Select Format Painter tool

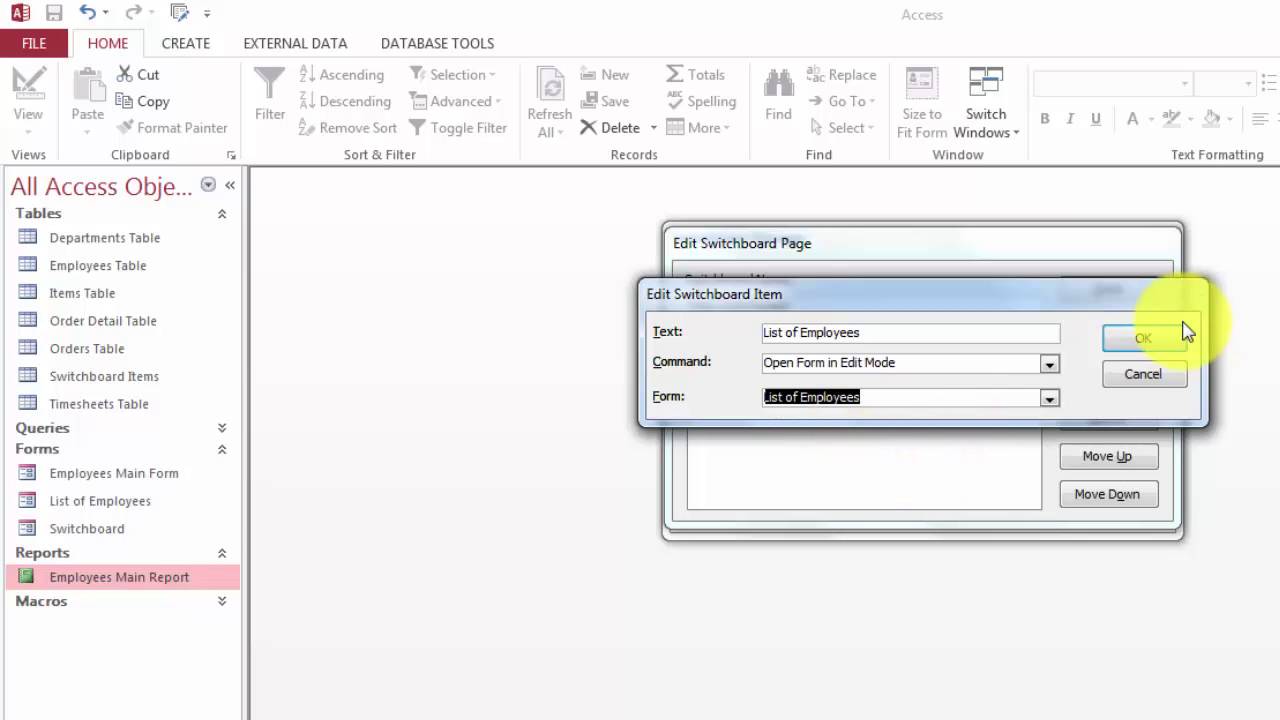(x=172, y=128)
